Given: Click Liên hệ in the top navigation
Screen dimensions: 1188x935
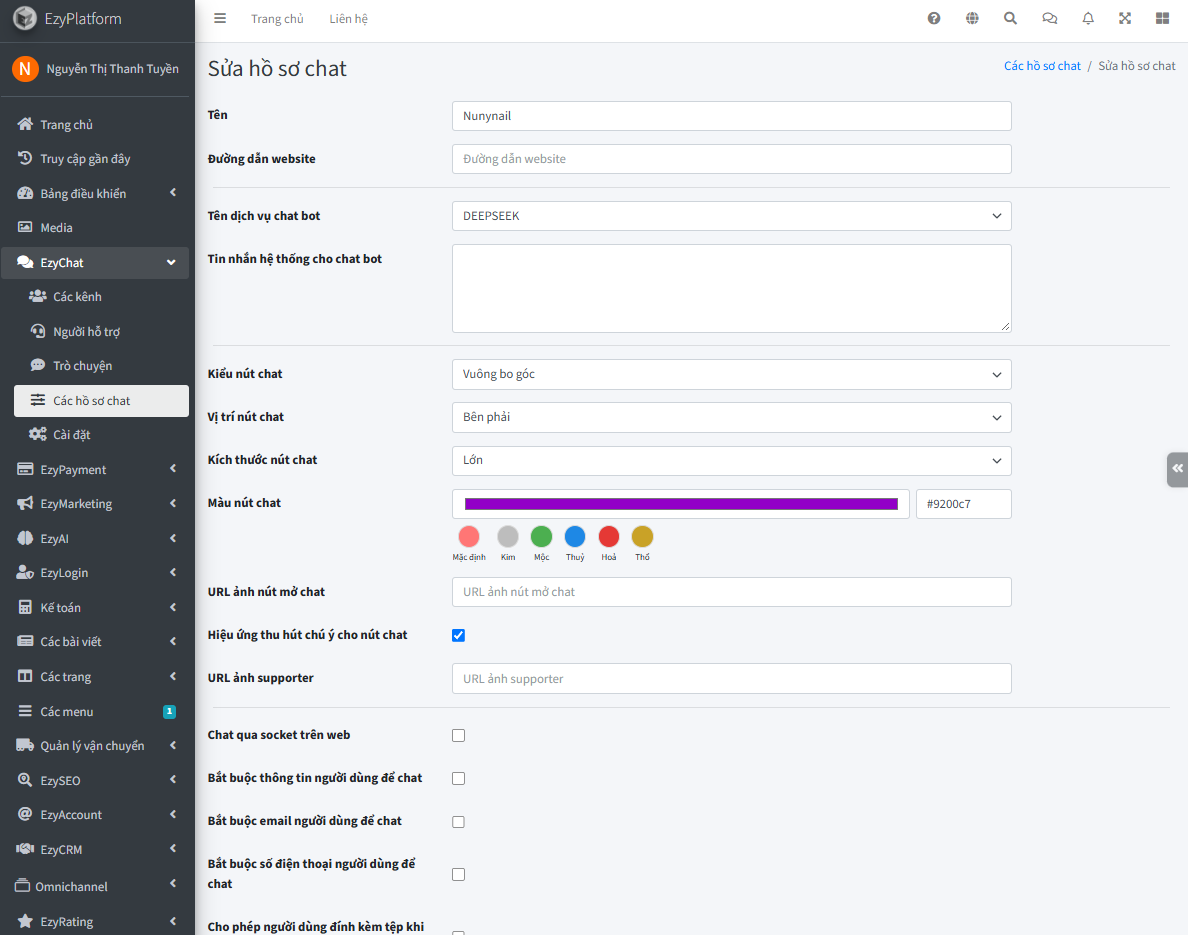Looking at the screenshot, I should pyautogui.click(x=349, y=19).
